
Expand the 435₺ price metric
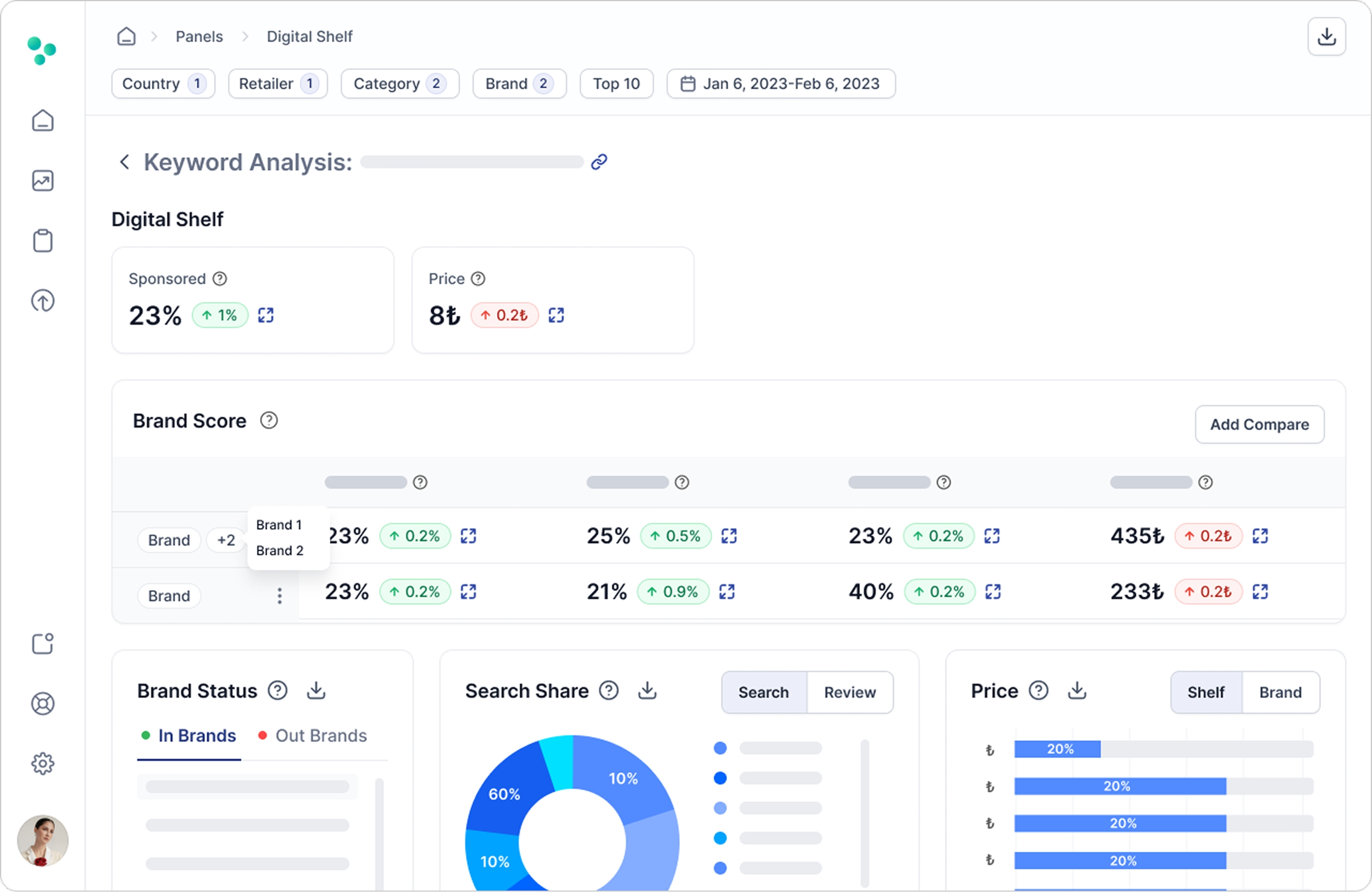(1260, 536)
